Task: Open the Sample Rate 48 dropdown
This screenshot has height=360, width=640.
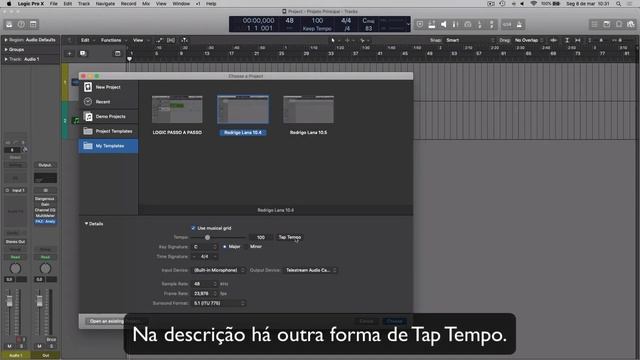Action: [x=205, y=284]
